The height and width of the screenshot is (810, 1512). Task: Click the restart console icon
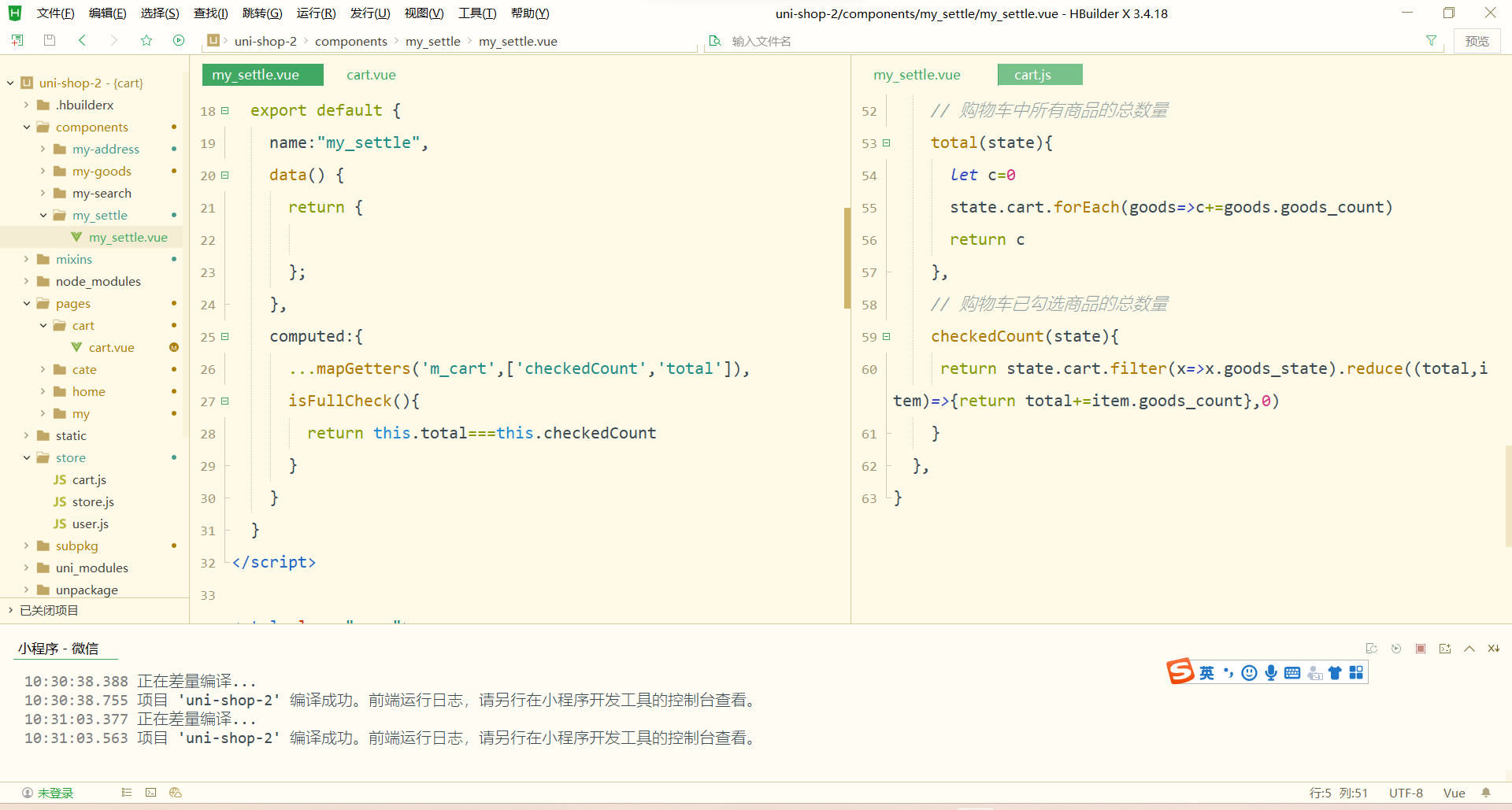tap(1372, 649)
